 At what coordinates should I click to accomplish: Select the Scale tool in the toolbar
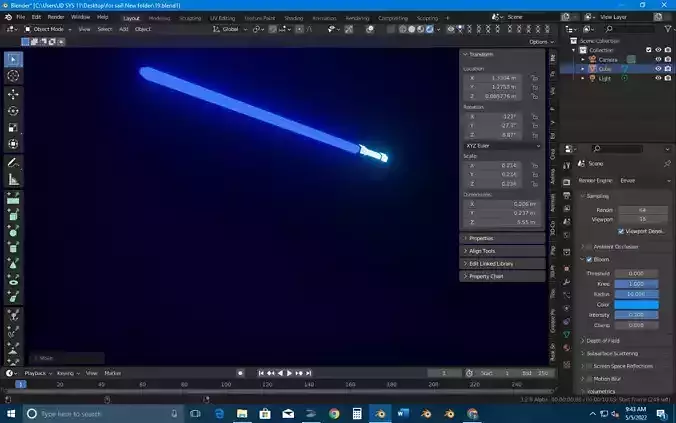tap(13, 127)
